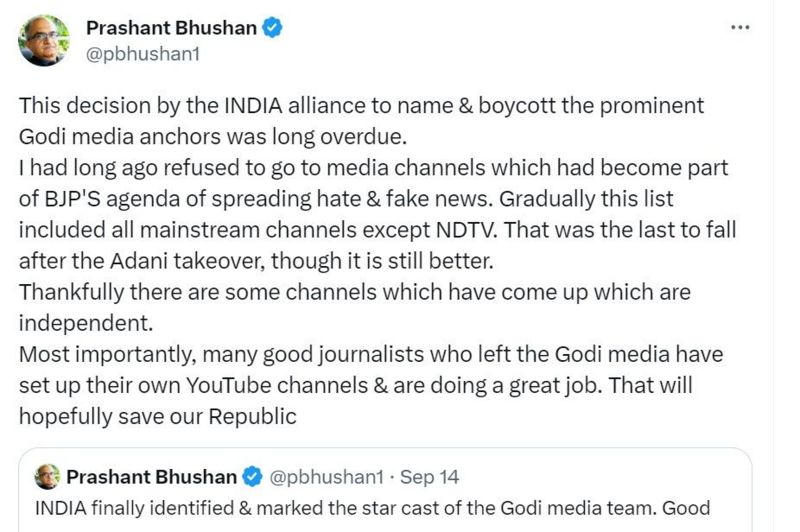Open the three-dot more options menu
This screenshot has width=800, height=532.
coord(740,28)
